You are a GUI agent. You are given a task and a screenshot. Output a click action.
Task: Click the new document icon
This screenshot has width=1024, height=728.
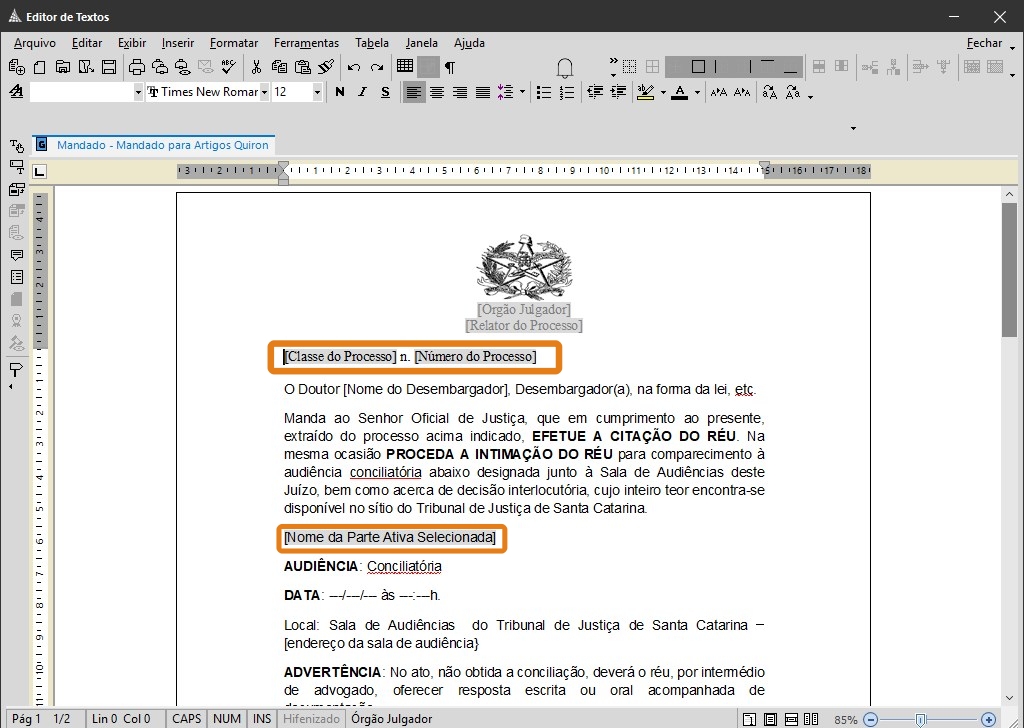coord(40,67)
